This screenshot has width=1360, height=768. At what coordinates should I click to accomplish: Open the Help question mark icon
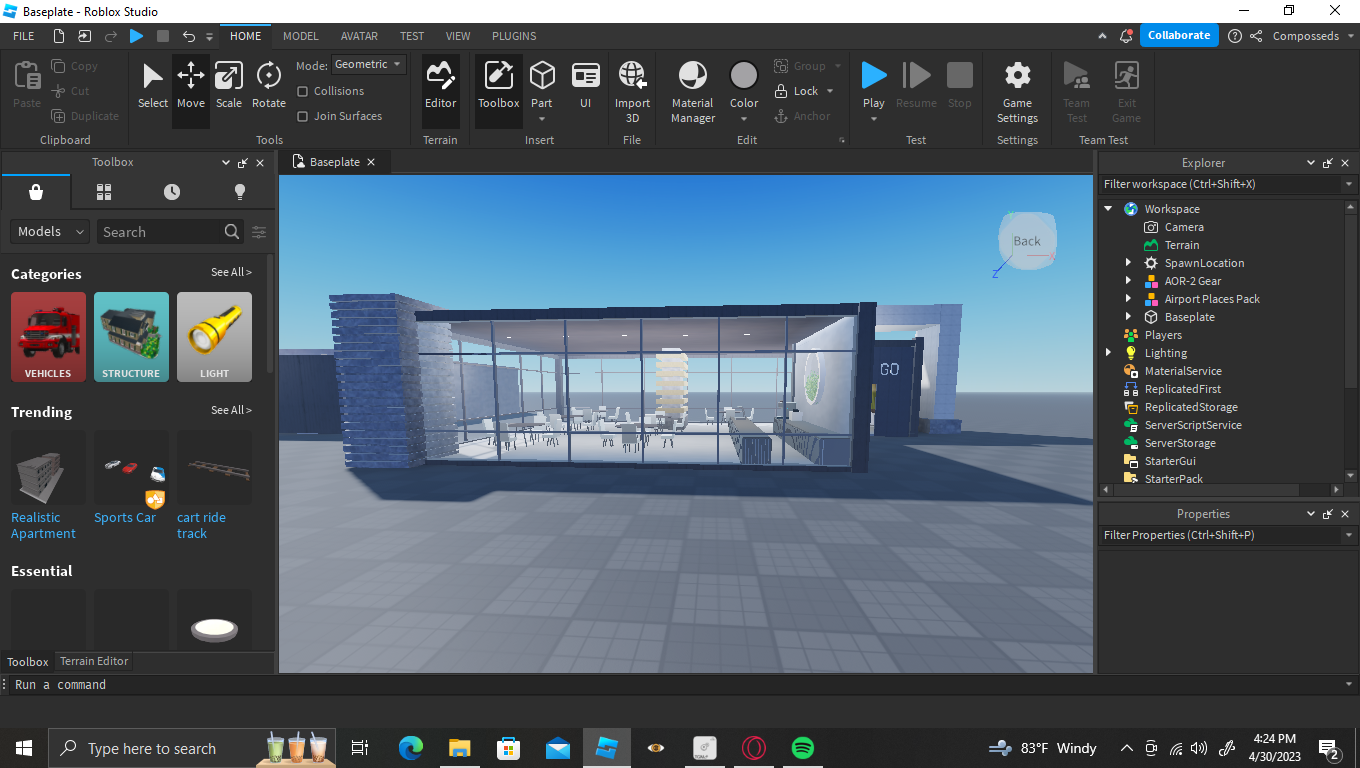tap(1235, 36)
